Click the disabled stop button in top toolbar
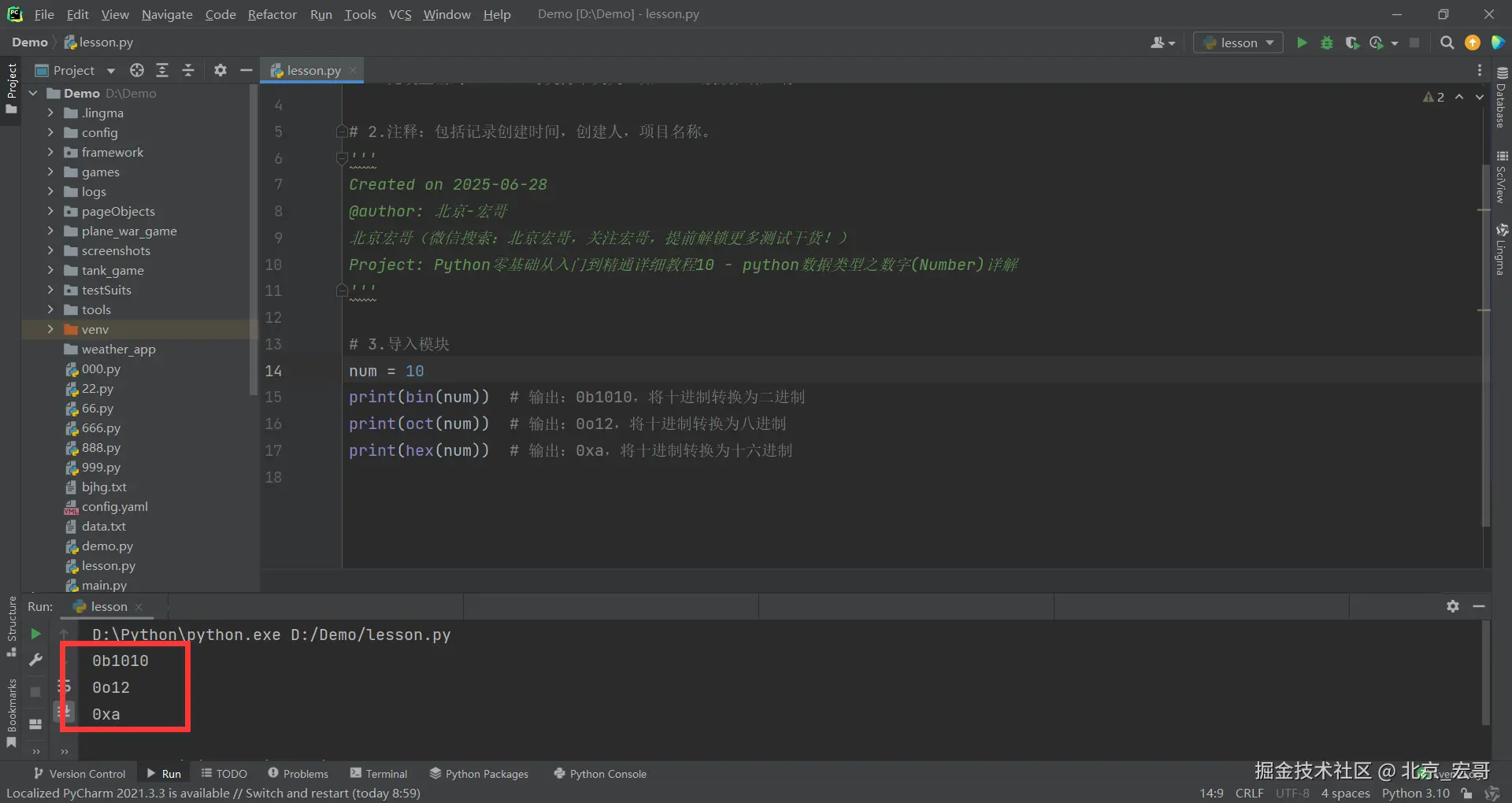 click(1414, 43)
